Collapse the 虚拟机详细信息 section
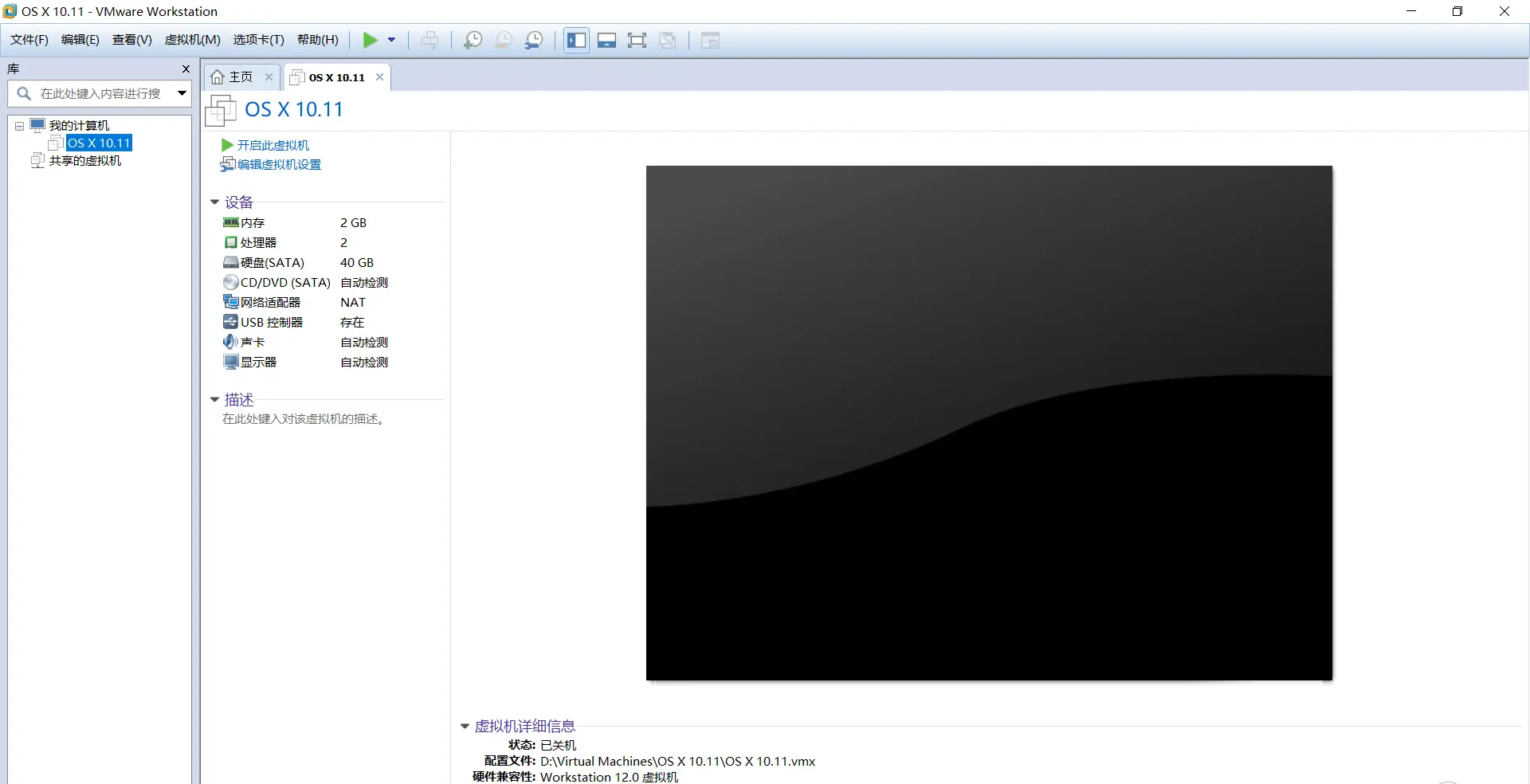1530x784 pixels. [x=465, y=727]
